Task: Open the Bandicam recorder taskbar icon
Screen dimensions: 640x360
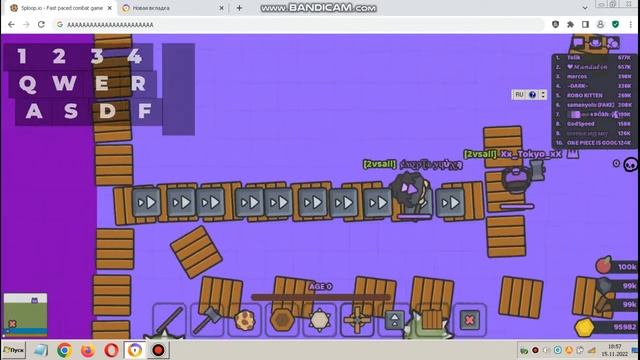Action: [158, 350]
